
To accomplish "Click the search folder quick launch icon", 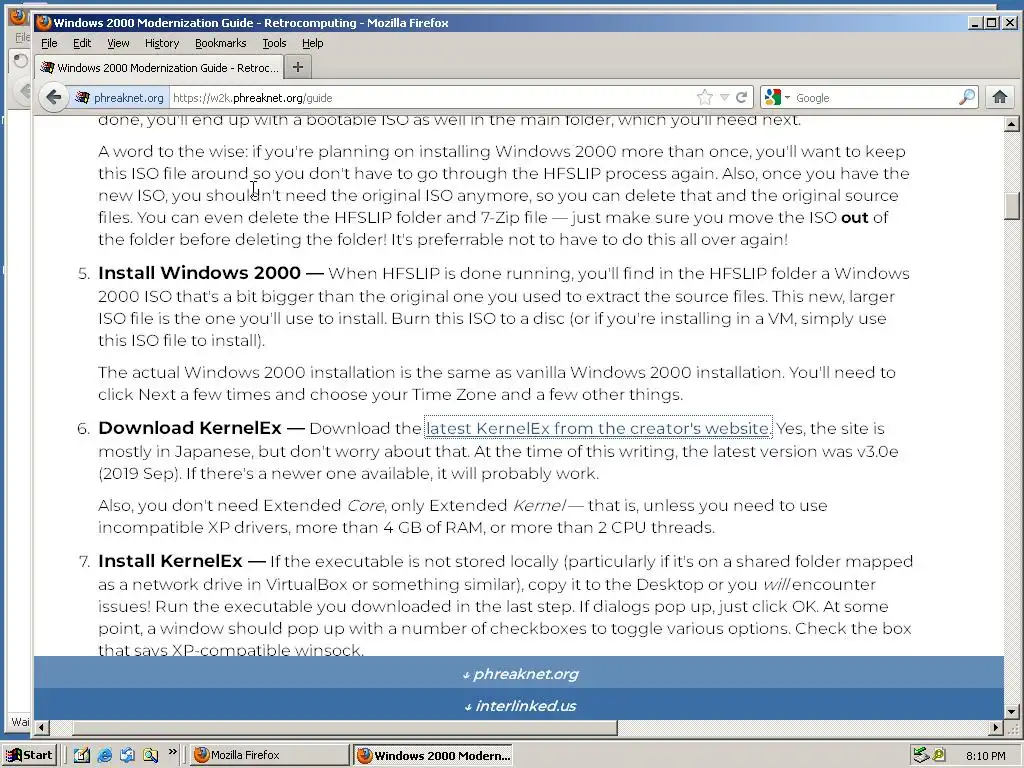I will (x=150, y=755).
